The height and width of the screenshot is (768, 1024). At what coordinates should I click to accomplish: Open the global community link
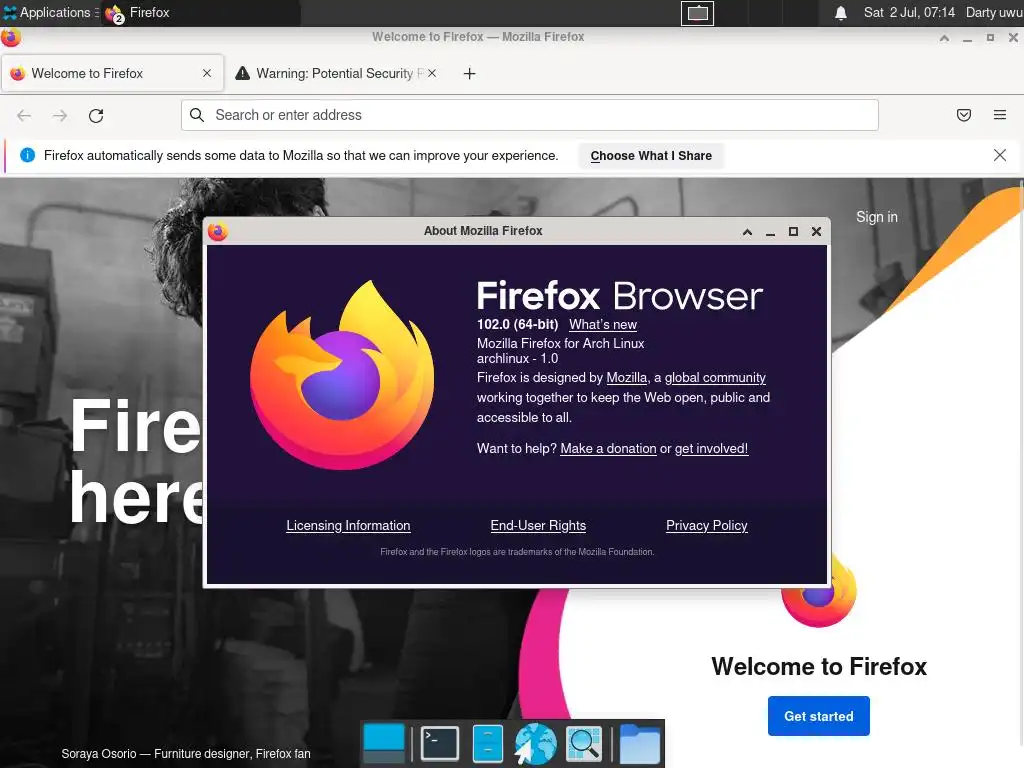[x=715, y=377]
